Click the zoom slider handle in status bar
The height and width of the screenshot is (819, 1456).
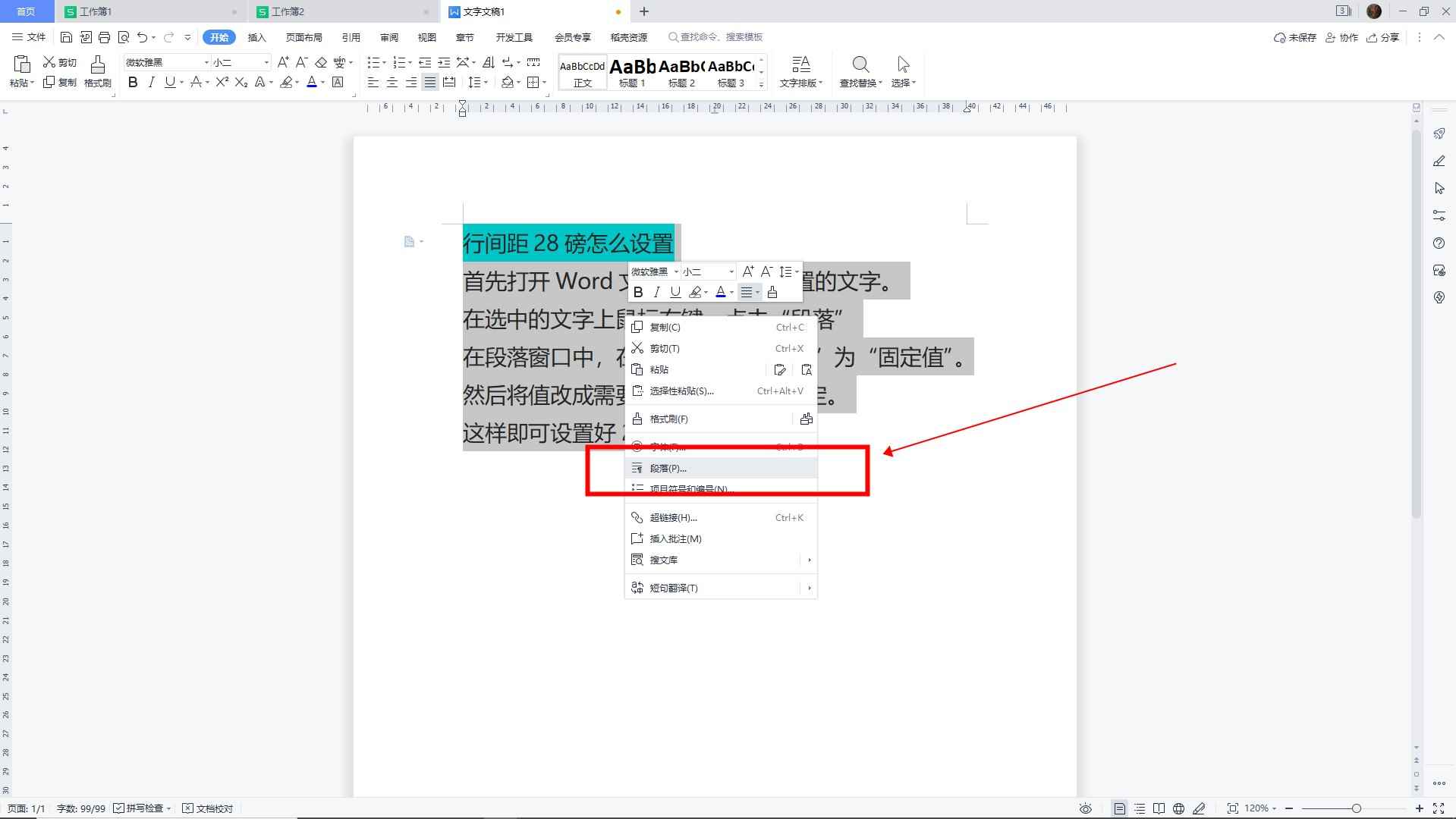[1356, 808]
